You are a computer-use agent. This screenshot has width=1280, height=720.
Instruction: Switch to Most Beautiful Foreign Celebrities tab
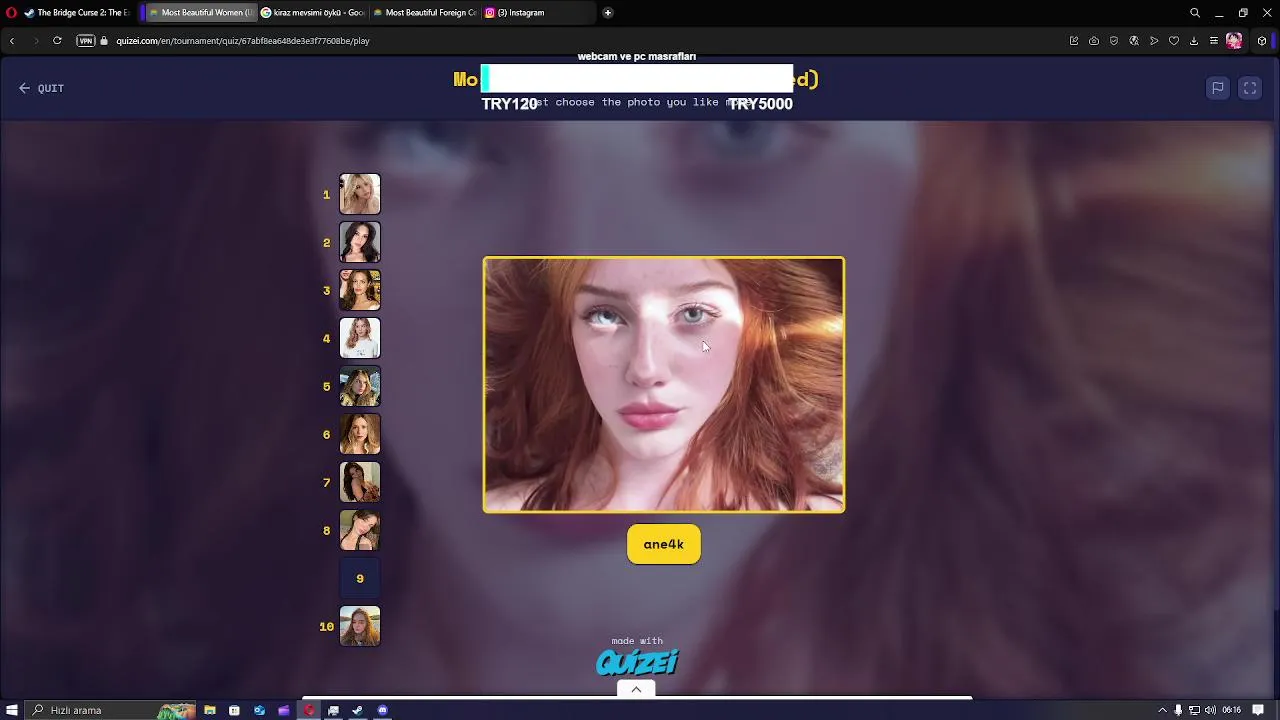pos(424,13)
